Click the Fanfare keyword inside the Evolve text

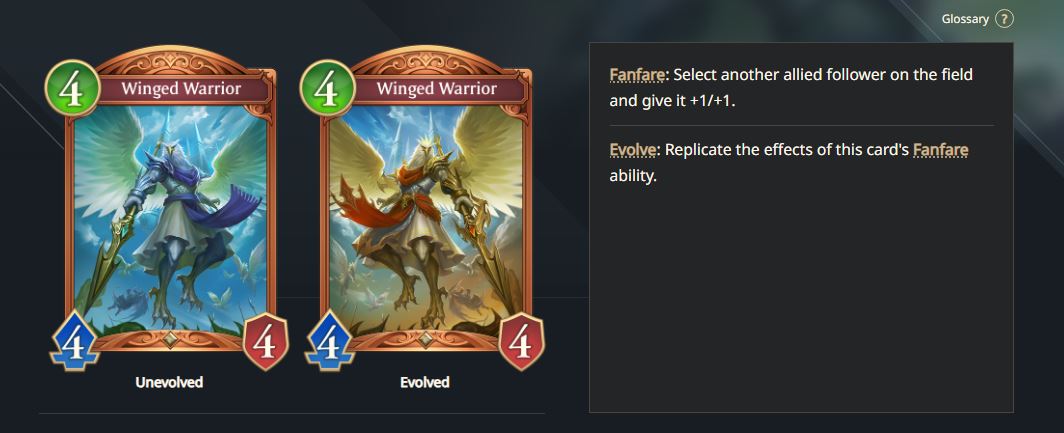click(x=940, y=149)
